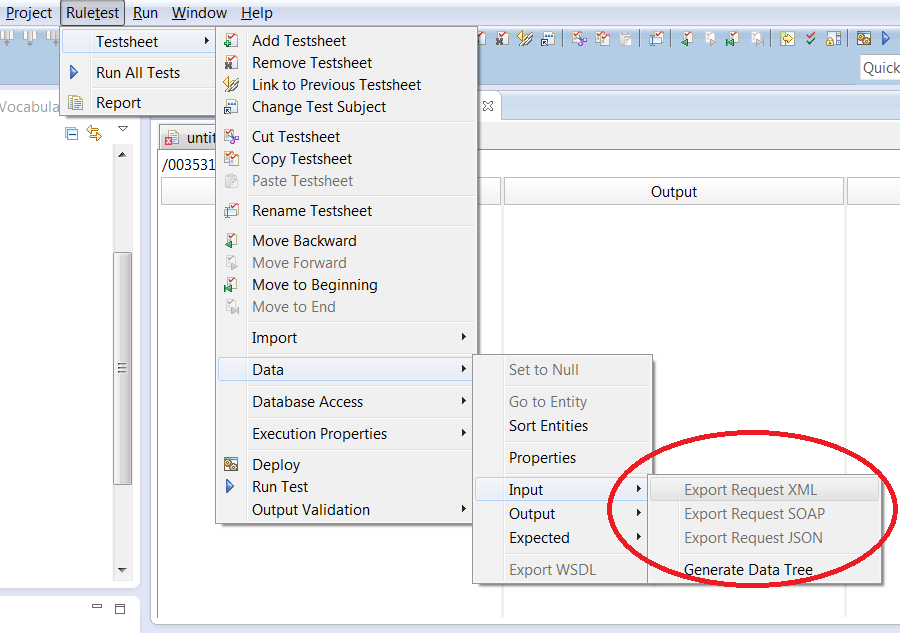Select Run All Tests

[x=138, y=73]
